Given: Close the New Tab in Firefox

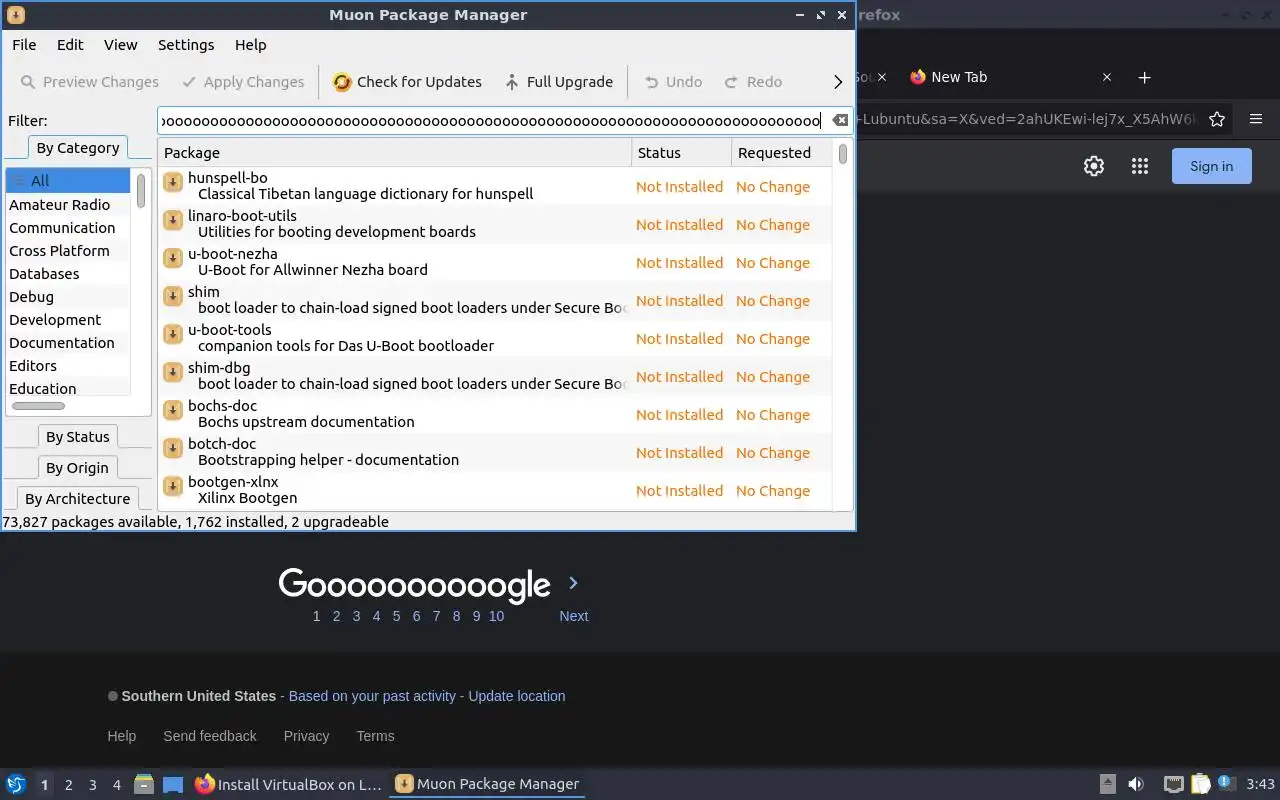Looking at the screenshot, I should click(1107, 77).
